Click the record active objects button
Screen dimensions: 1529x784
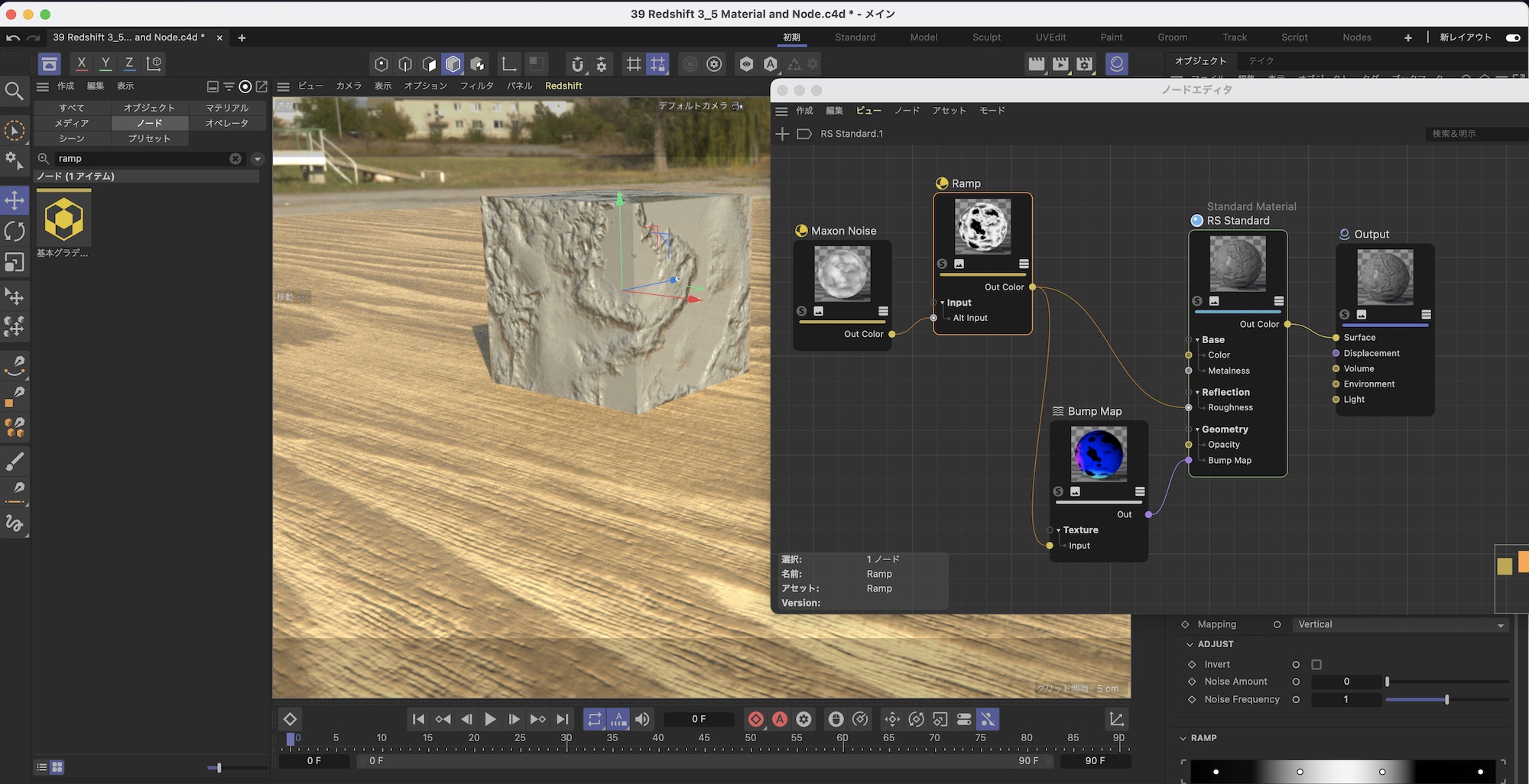click(755, 719)
